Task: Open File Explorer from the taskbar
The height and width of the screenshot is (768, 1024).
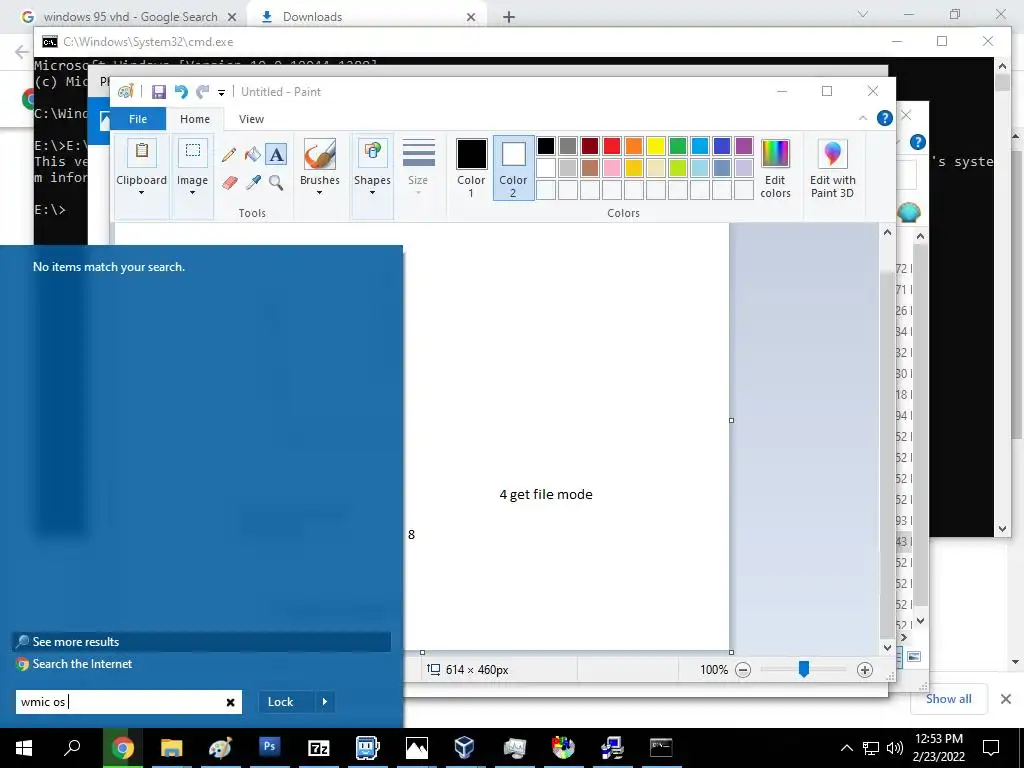Action: [171, 747]
